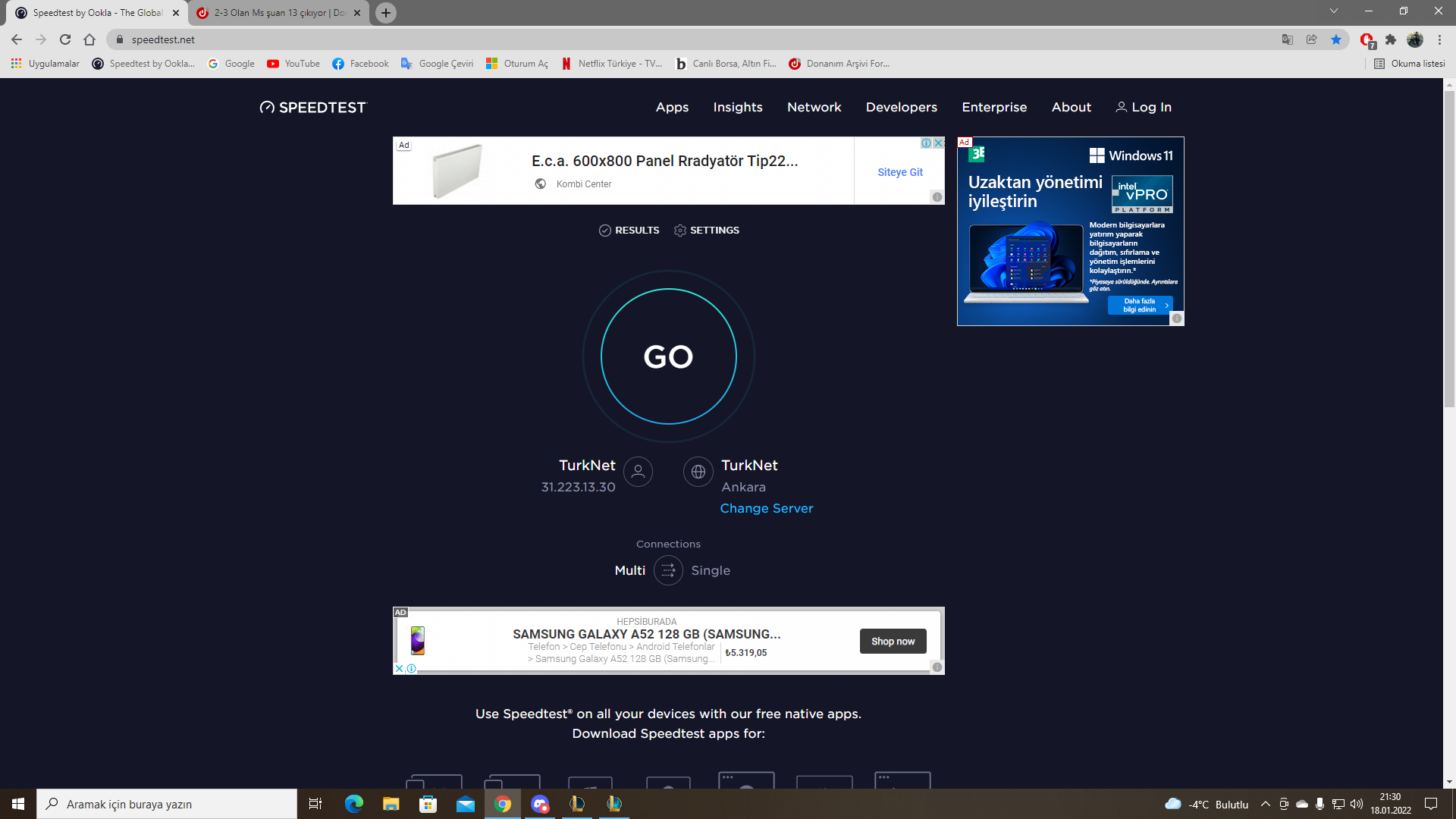Open the Results checkmark link
Viewport: 1456px width, 819px height.
tap(629, 231)
